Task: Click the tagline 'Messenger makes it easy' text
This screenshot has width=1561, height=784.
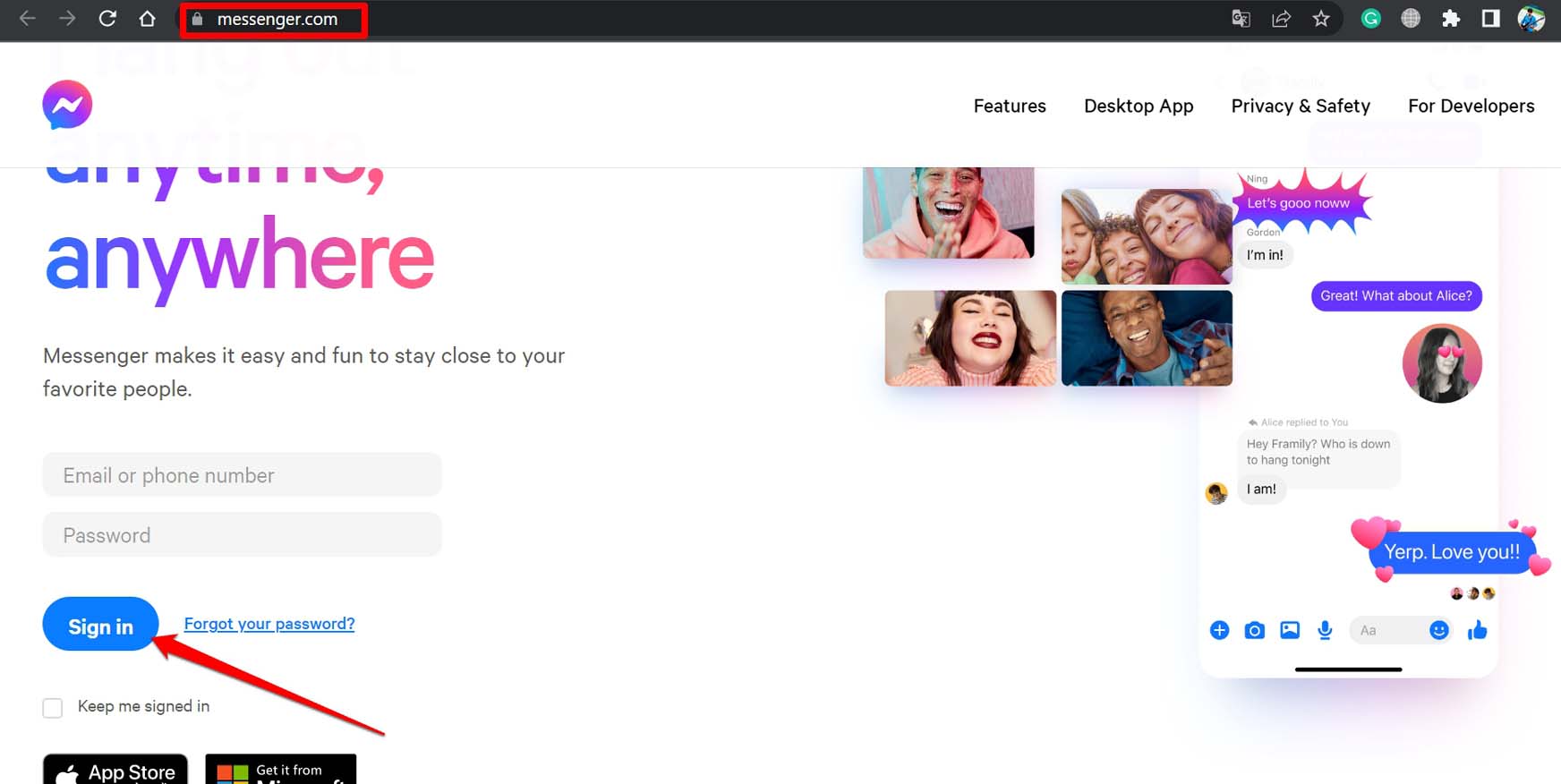Action: click(304, 372)
